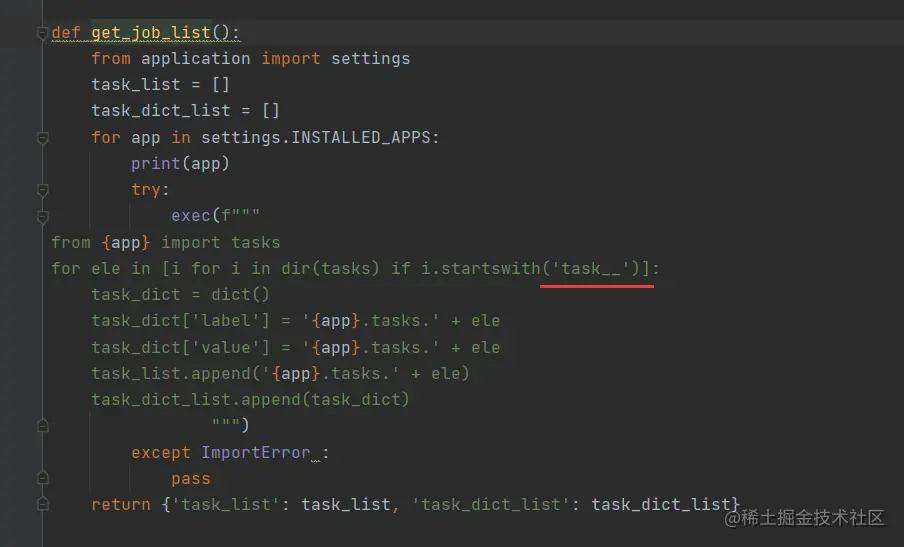Click the 'task_list.append(' line
Image resolution: width=904 pixels, height=547 pixels.
tap(280, 374)
